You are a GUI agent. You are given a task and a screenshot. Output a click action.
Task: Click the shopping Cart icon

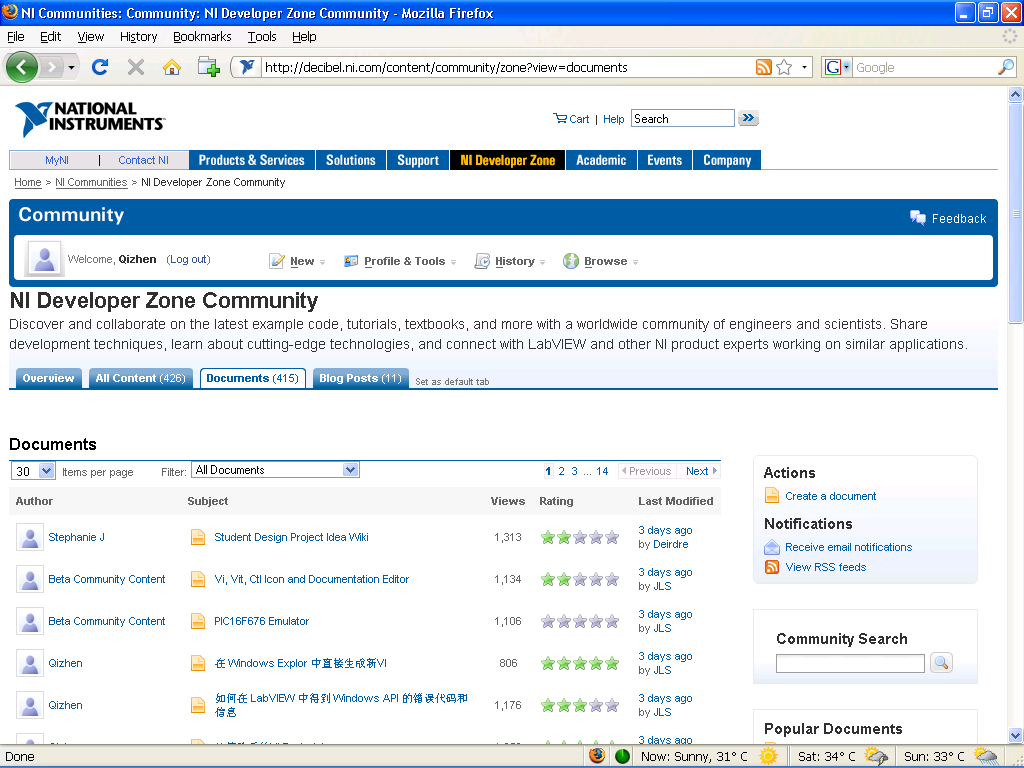tap(560, 118)
